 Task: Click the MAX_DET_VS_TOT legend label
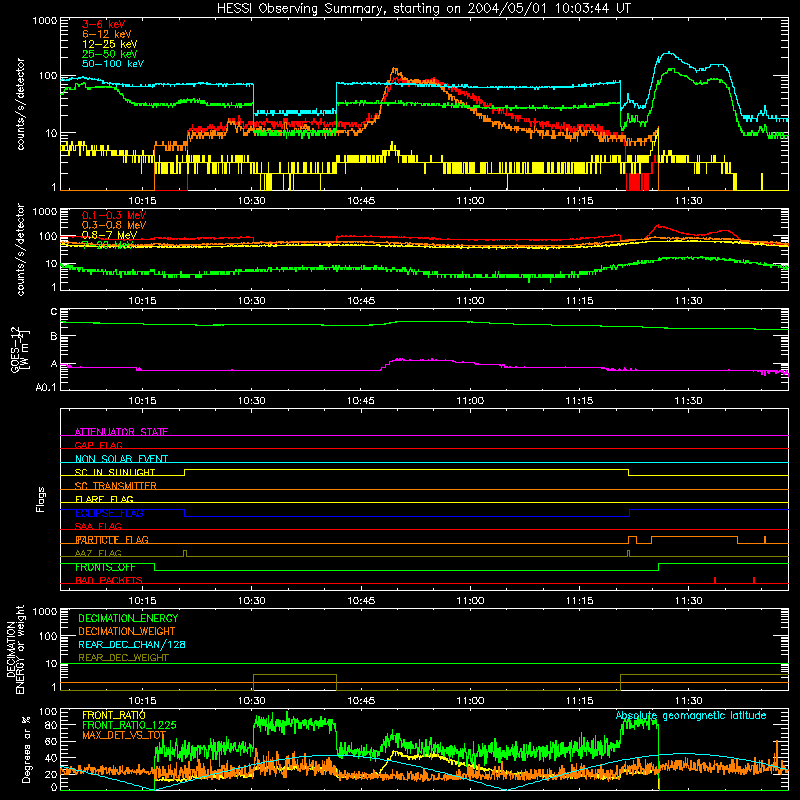coord(124,735)
